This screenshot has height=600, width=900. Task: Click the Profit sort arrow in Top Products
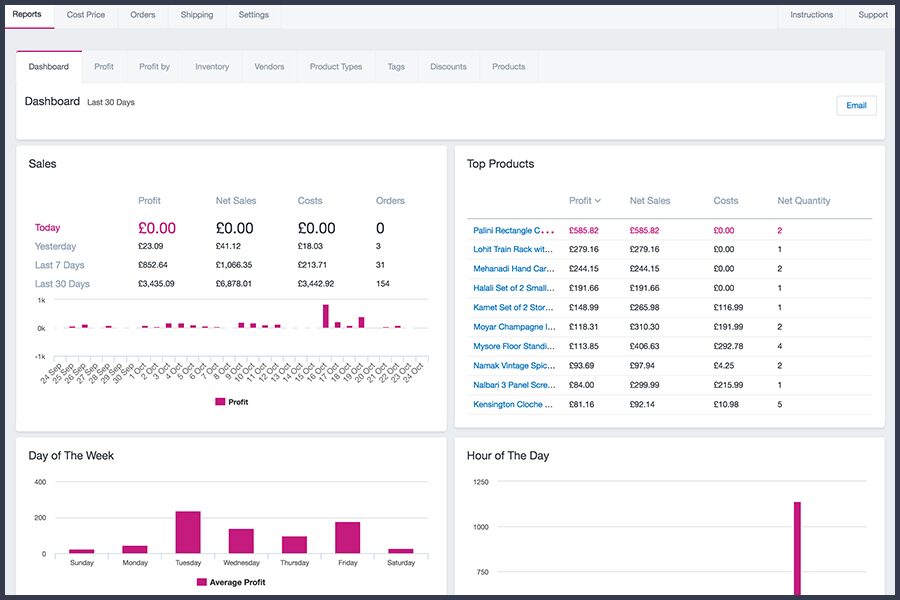coord(598,201)
